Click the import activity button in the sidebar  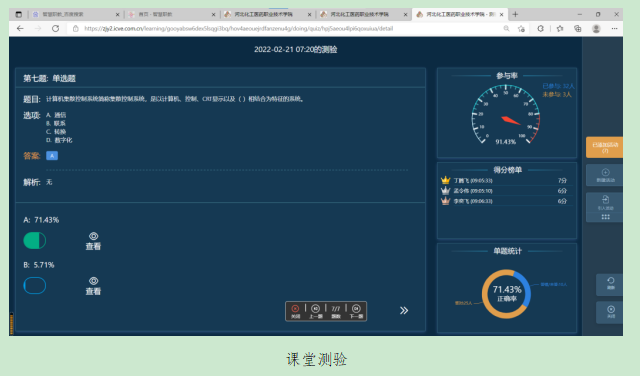605,202
